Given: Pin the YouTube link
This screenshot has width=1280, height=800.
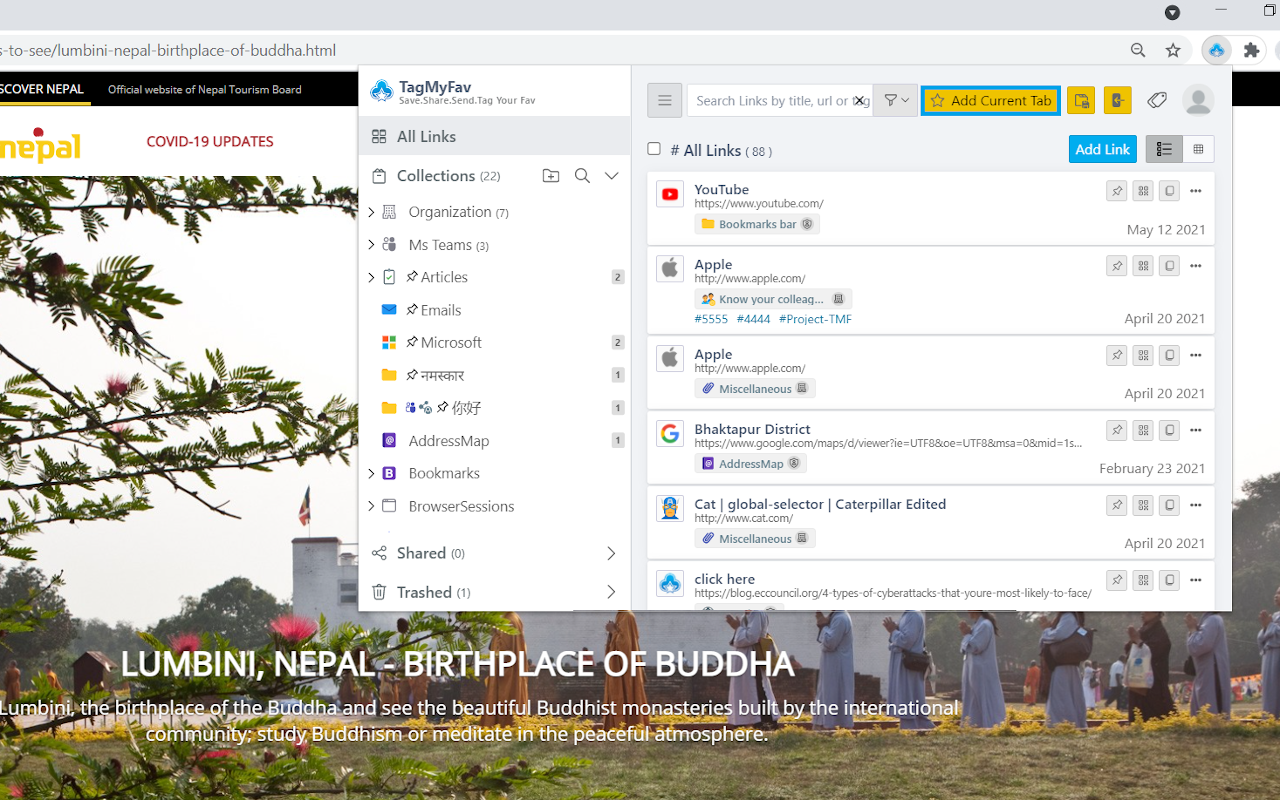Looking at the screenshot, I should pos(1117,190).
